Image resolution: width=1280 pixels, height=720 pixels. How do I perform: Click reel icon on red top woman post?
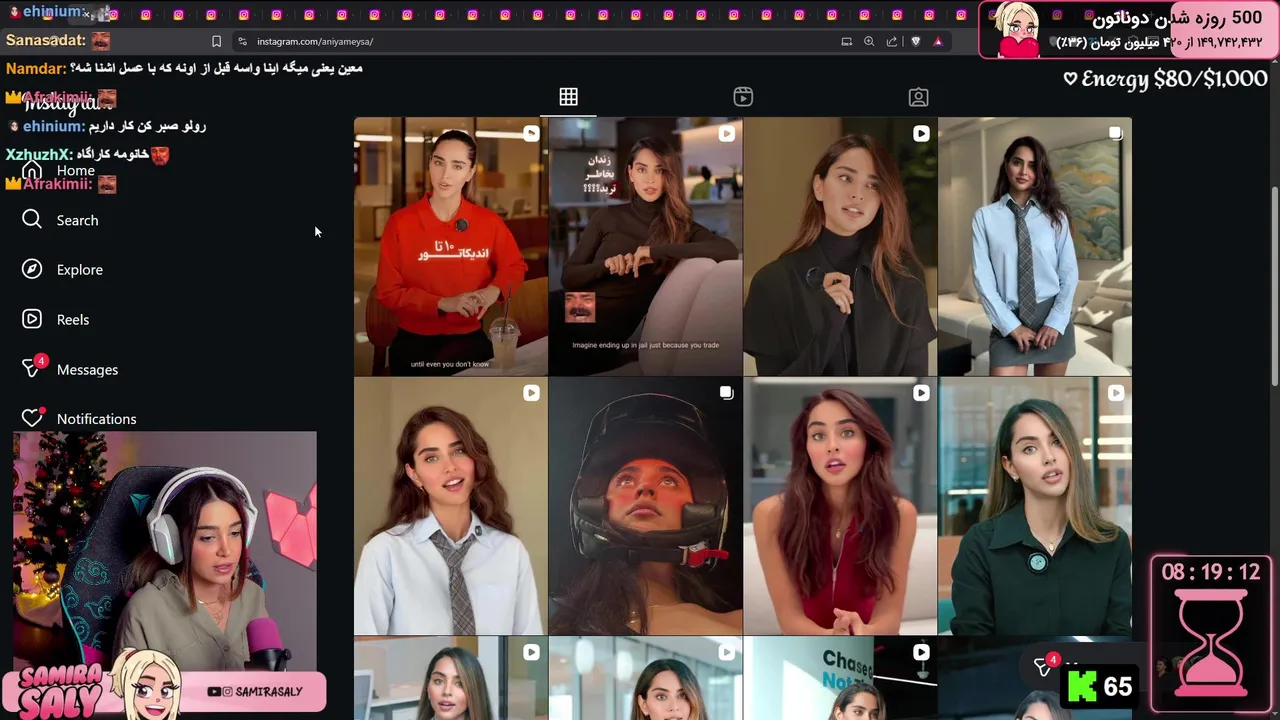tap(921, 393)
